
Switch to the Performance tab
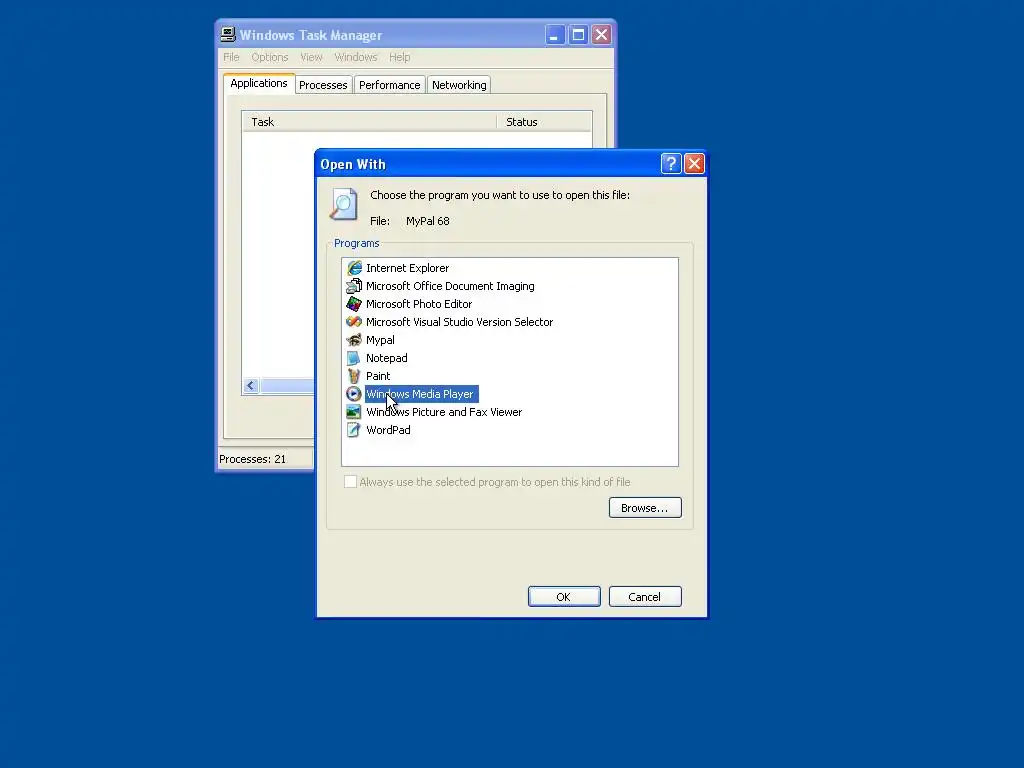390,85
